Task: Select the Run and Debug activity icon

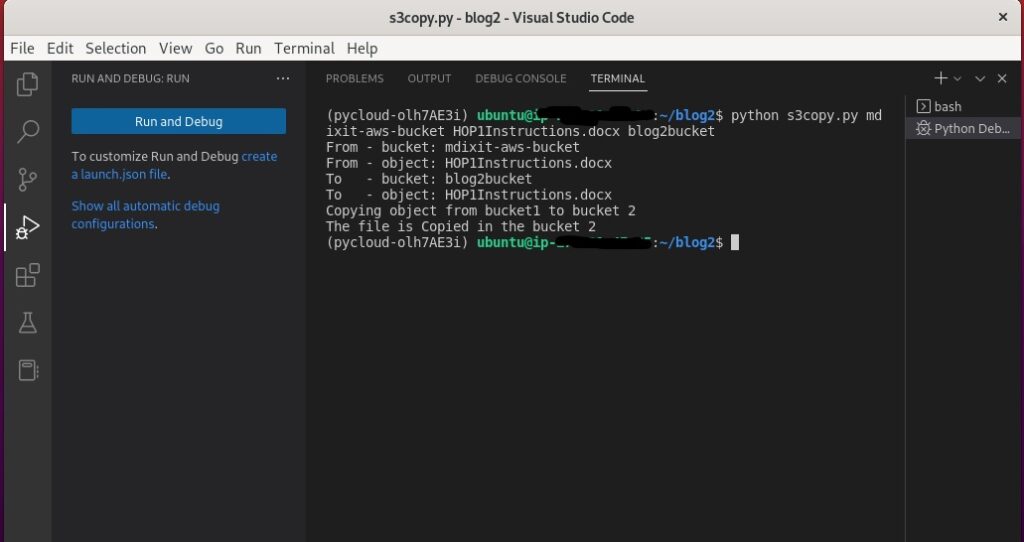Action: (x=27, y=227)
